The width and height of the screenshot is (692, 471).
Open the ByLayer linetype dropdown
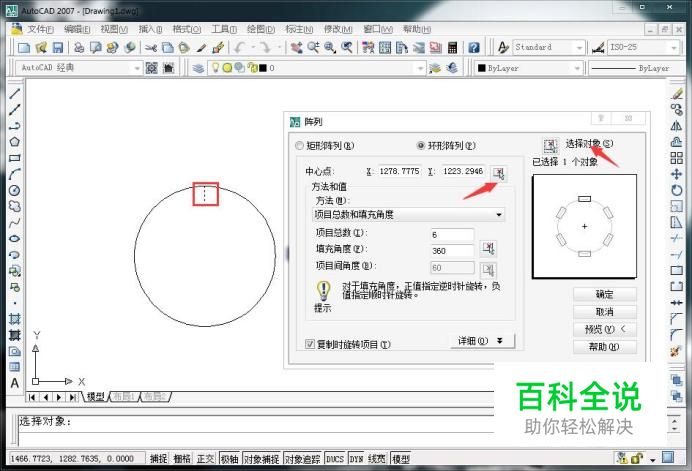pos(637,68)
